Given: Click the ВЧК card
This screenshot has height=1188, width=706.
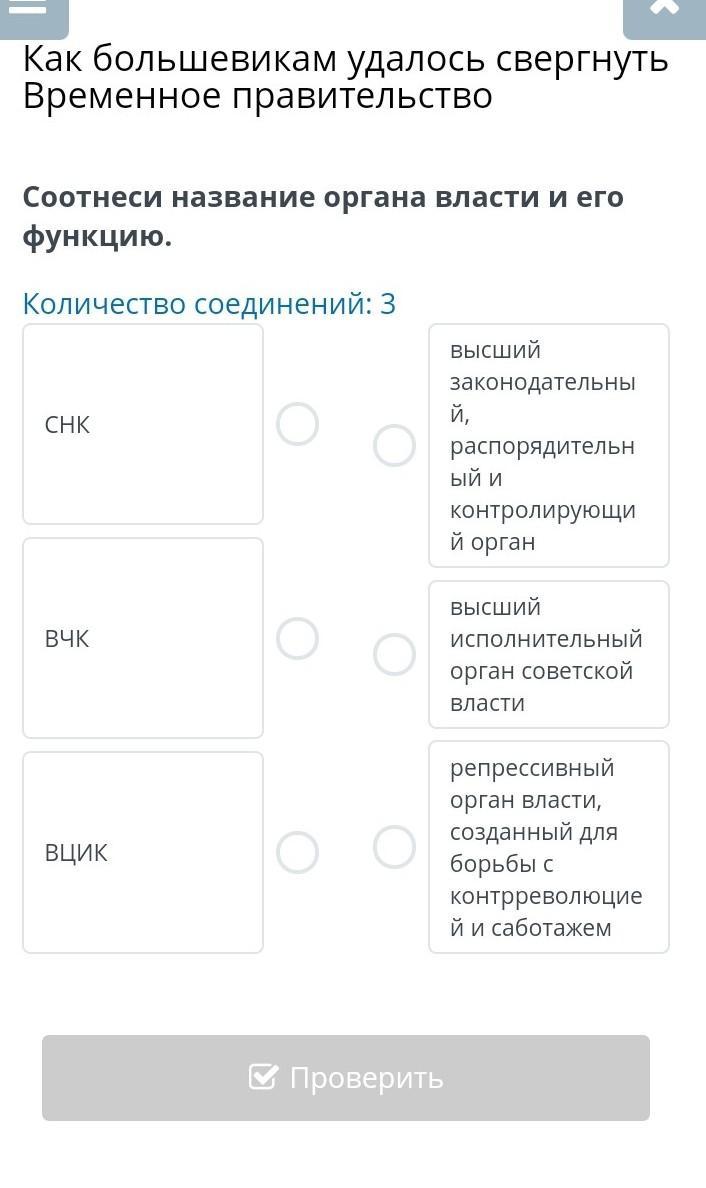Looking at the screenshot, I should pyautogui.click(x=143, y=638).
